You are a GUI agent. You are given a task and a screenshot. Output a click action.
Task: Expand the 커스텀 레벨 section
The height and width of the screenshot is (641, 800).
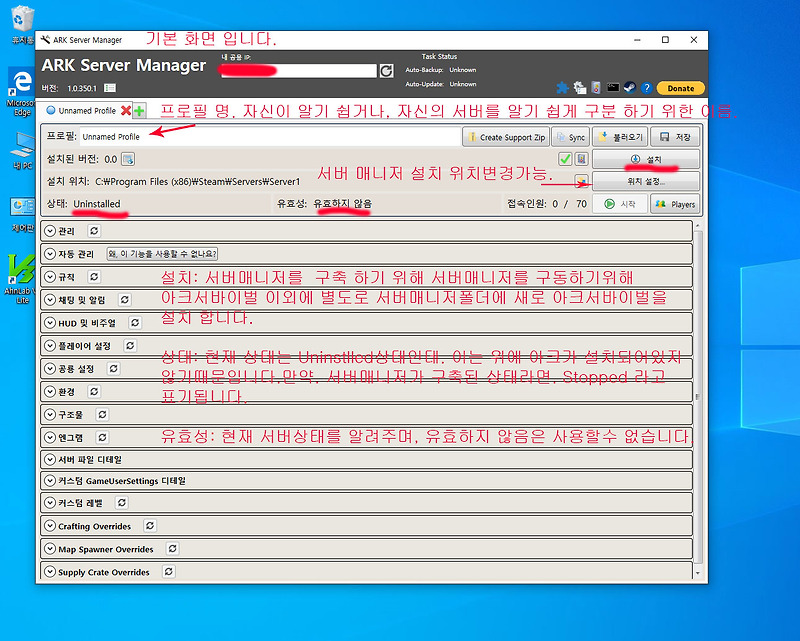49,503
